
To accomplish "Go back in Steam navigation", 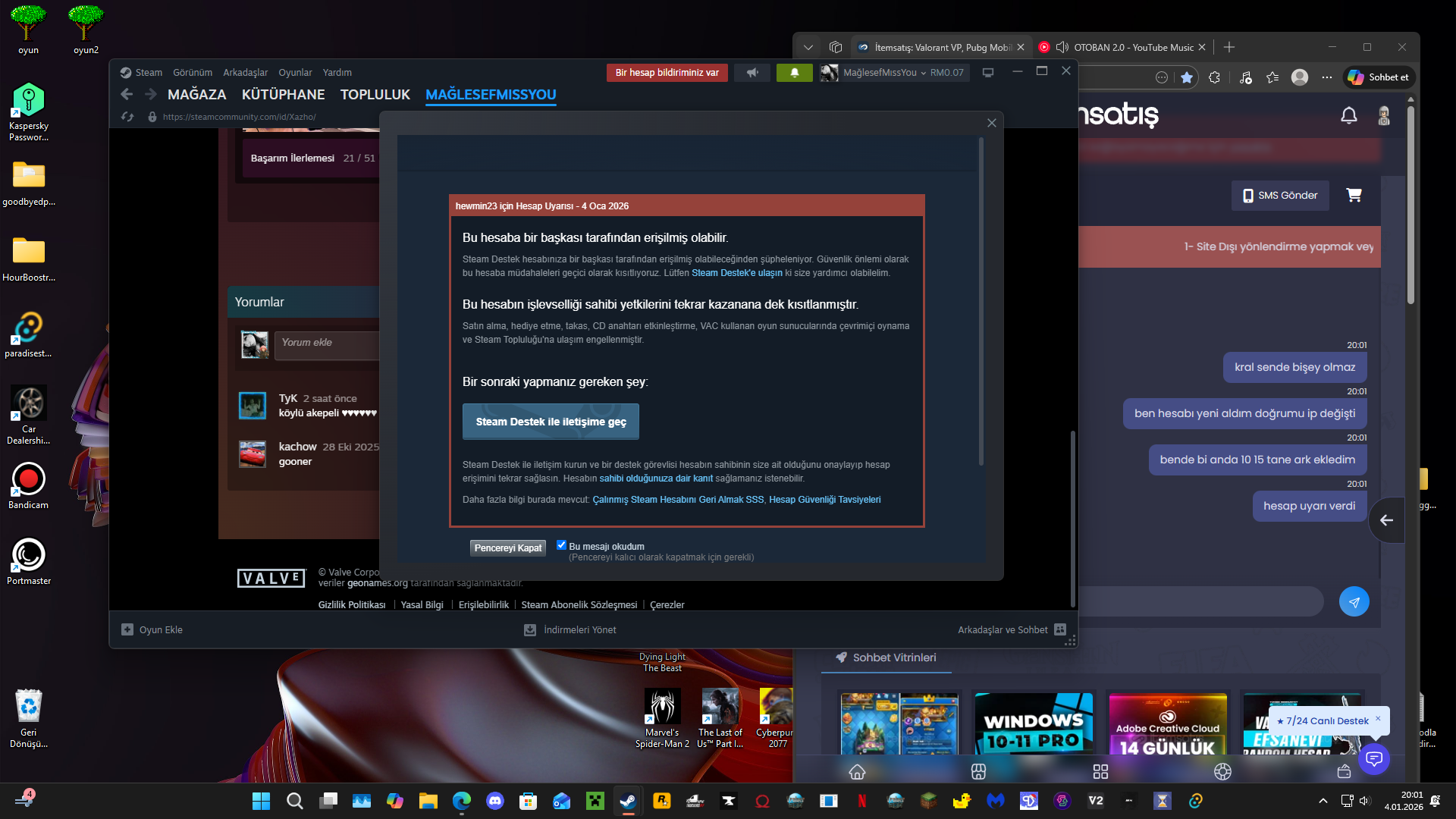I will click(x=127, y=94).
